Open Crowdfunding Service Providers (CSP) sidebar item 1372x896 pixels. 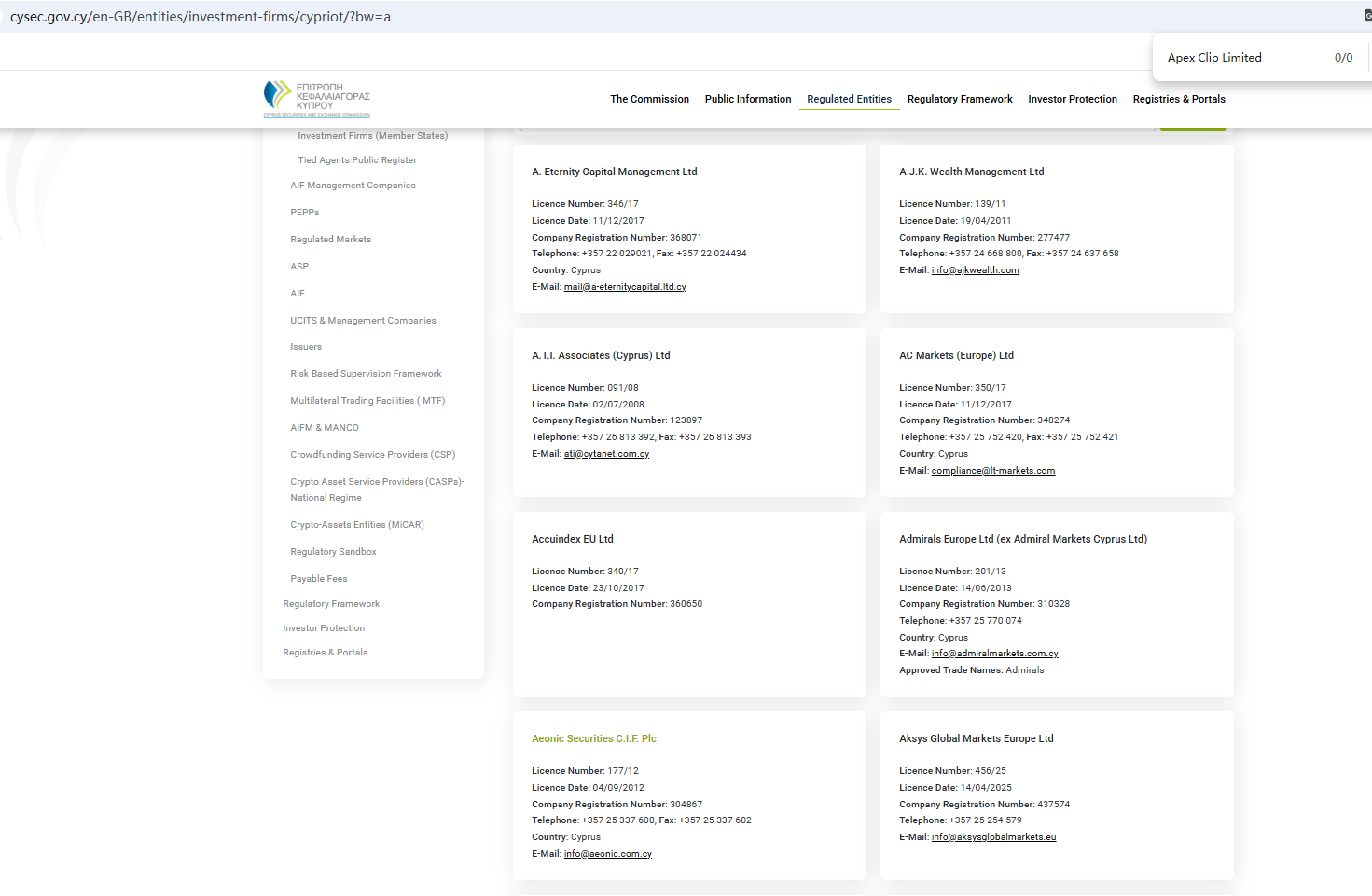(372, 455)
